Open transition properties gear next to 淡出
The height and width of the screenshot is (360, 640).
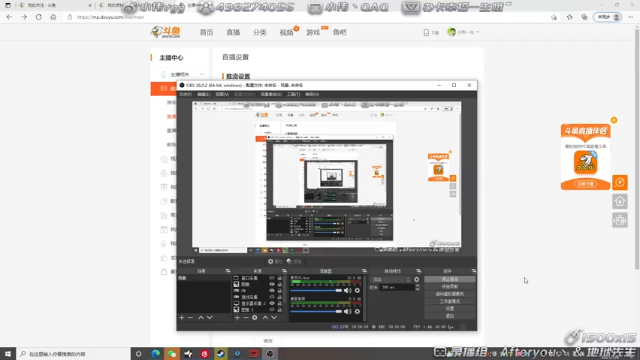[416, 280]
